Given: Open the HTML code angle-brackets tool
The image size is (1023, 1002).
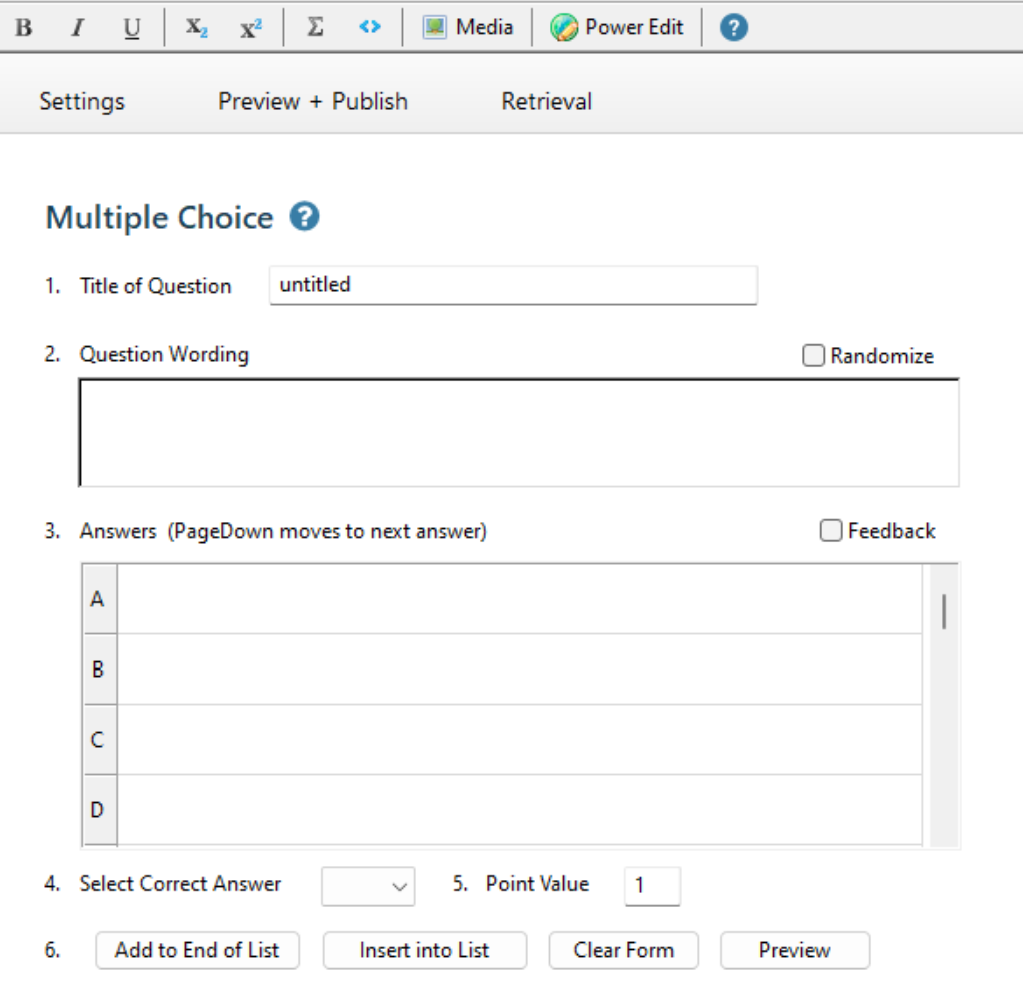Looking at the screenshot, I should pyautogui.click(x=370, y=27).
